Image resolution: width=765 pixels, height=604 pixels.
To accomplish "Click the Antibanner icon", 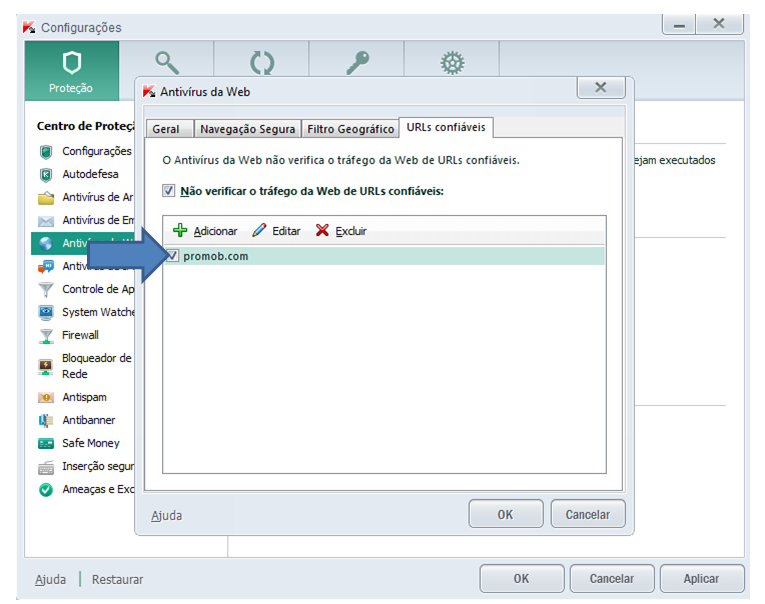I will coord(46,421).
